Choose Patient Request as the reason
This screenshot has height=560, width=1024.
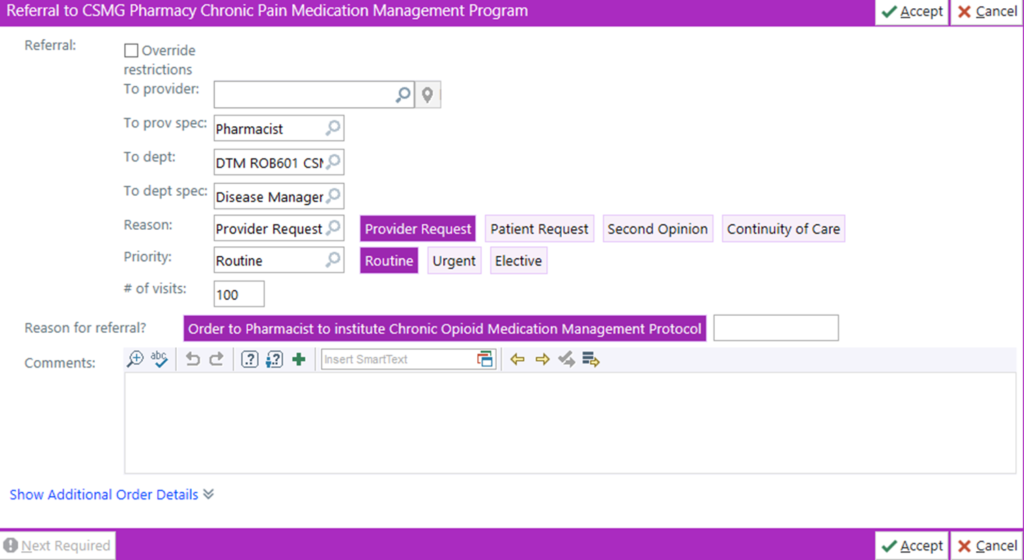click(539, 229)
